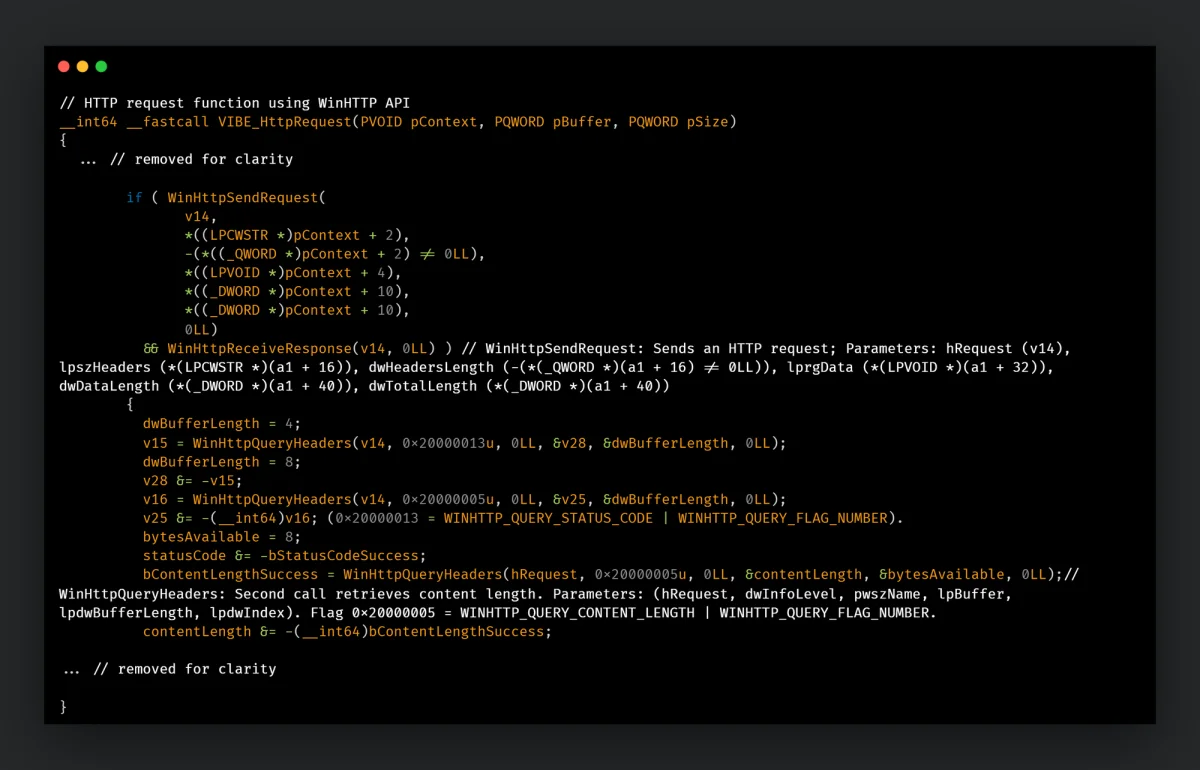
Task: Click the line "*((LPVOID *)pContext + 4),"
Action: coord(293,273)
